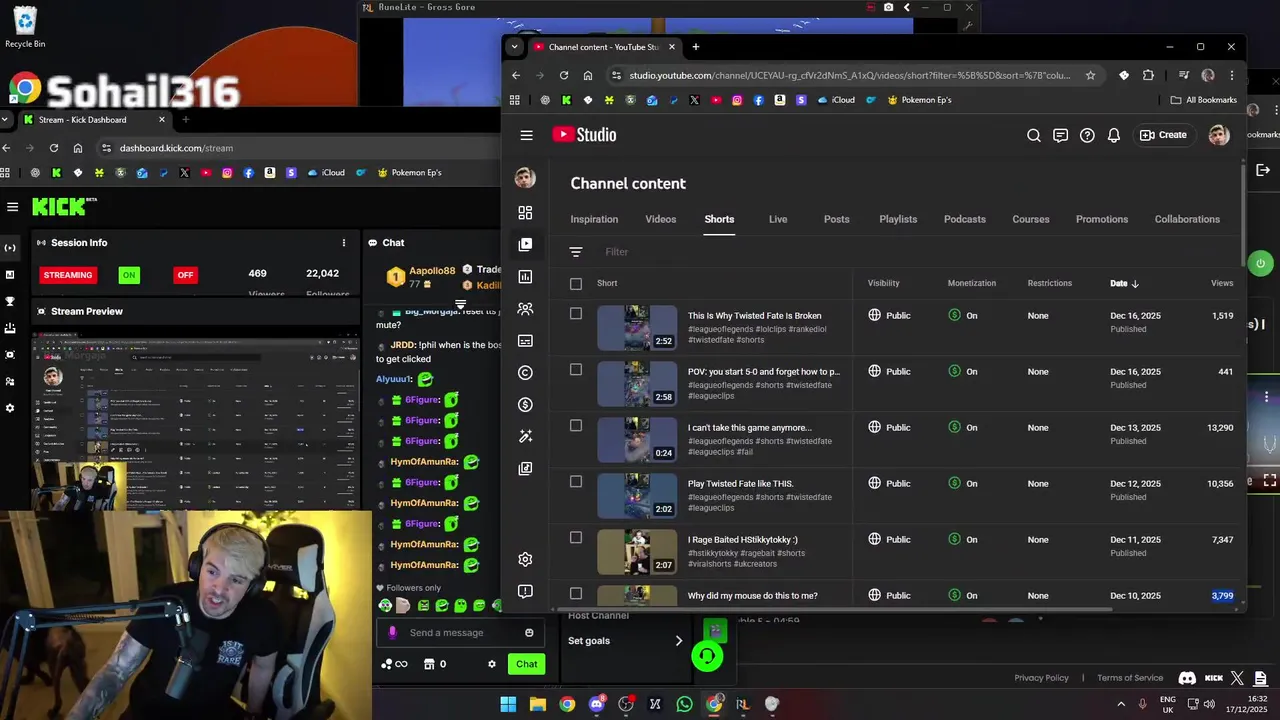The image size is (1280, 720).
Task: Click the Create button in YouTube Studio
Action: (x=1163, y=135)
